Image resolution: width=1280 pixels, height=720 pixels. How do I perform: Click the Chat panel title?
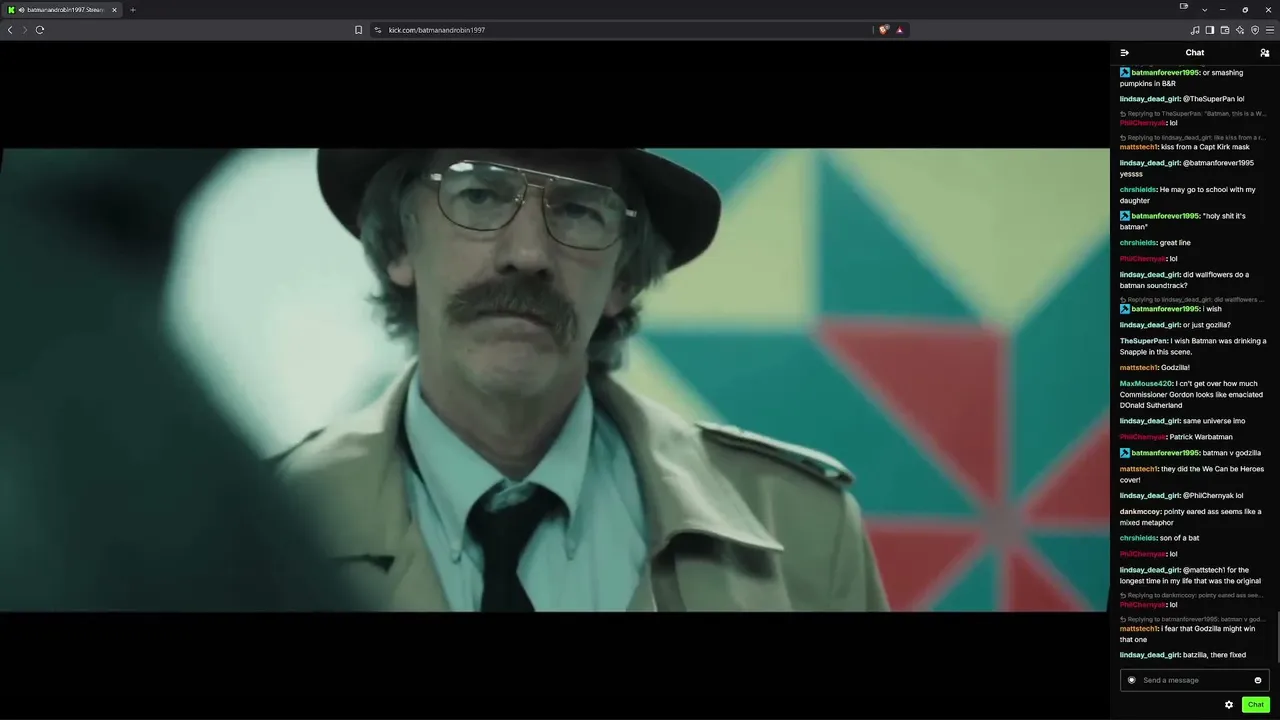click(1195, 53)
